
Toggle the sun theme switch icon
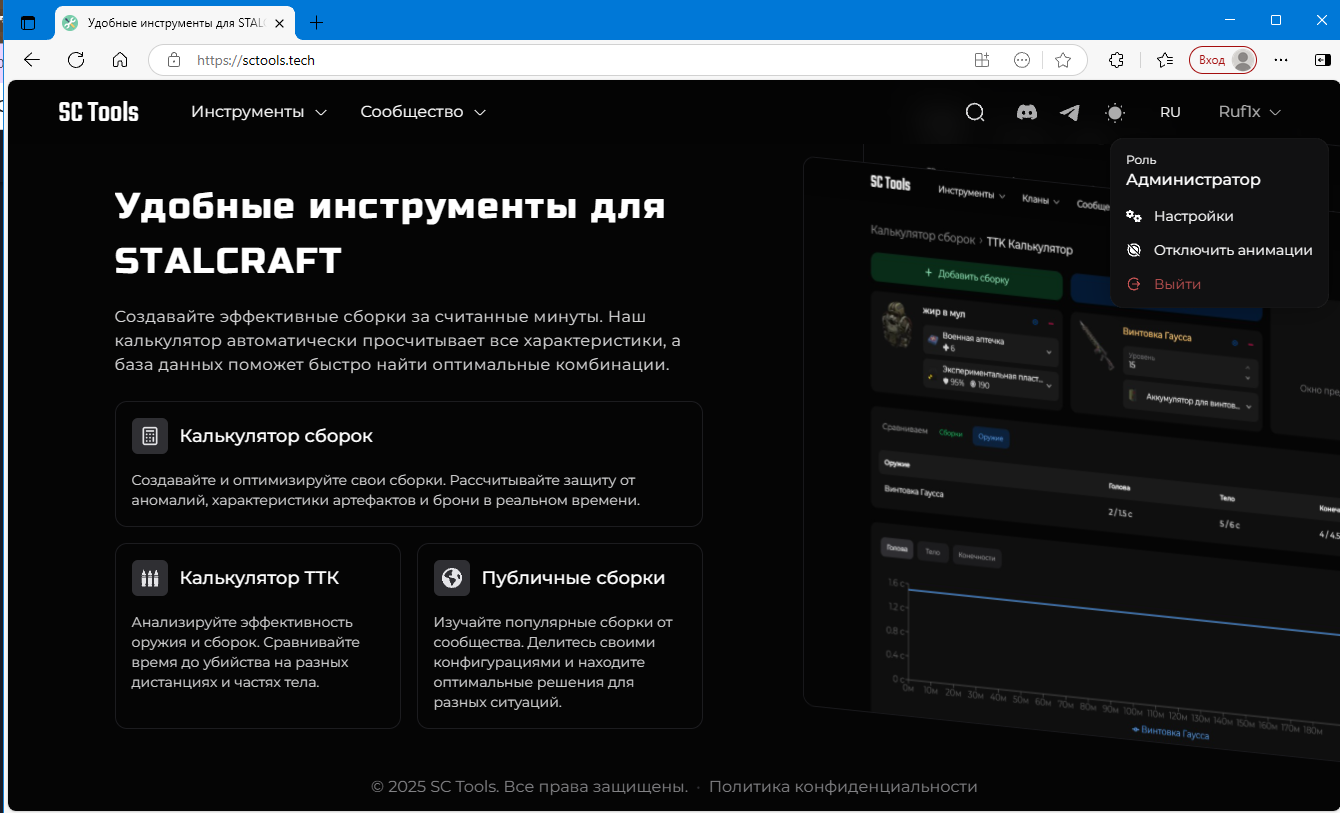click(1115, 113)
